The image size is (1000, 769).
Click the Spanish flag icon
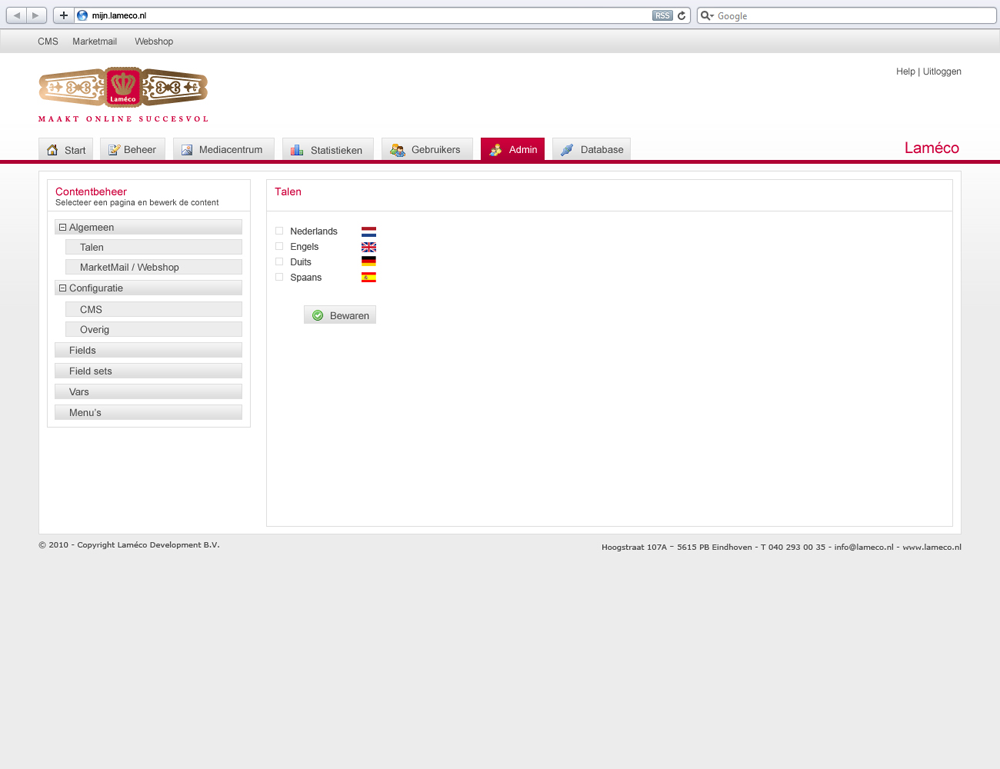coord(368,277)
